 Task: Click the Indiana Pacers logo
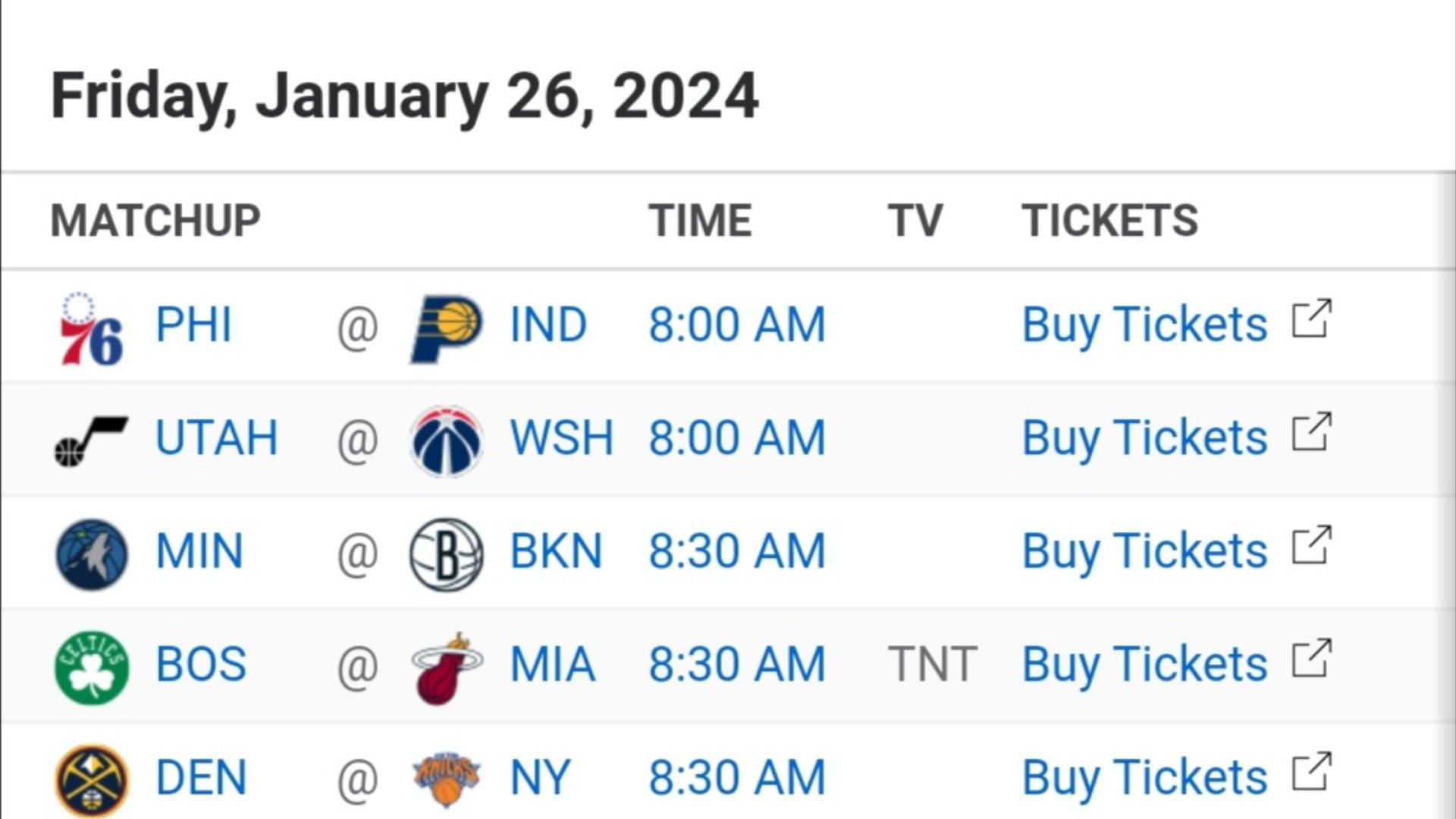(x=447, y=328)
